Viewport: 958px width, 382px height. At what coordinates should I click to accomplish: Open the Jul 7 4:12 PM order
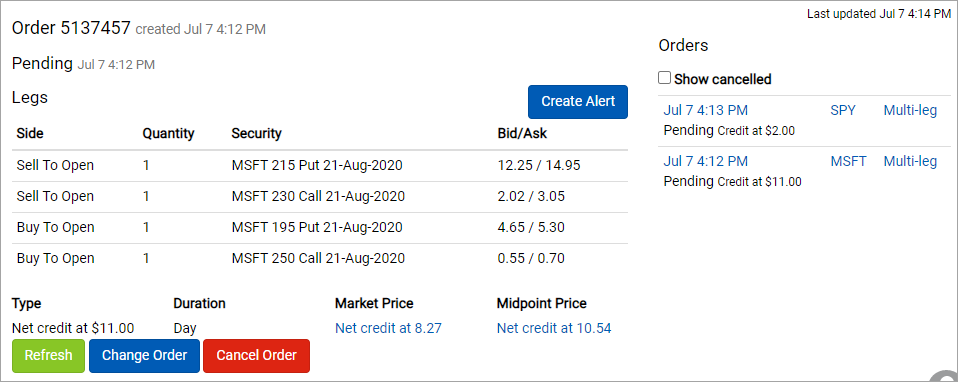point(705,161)
